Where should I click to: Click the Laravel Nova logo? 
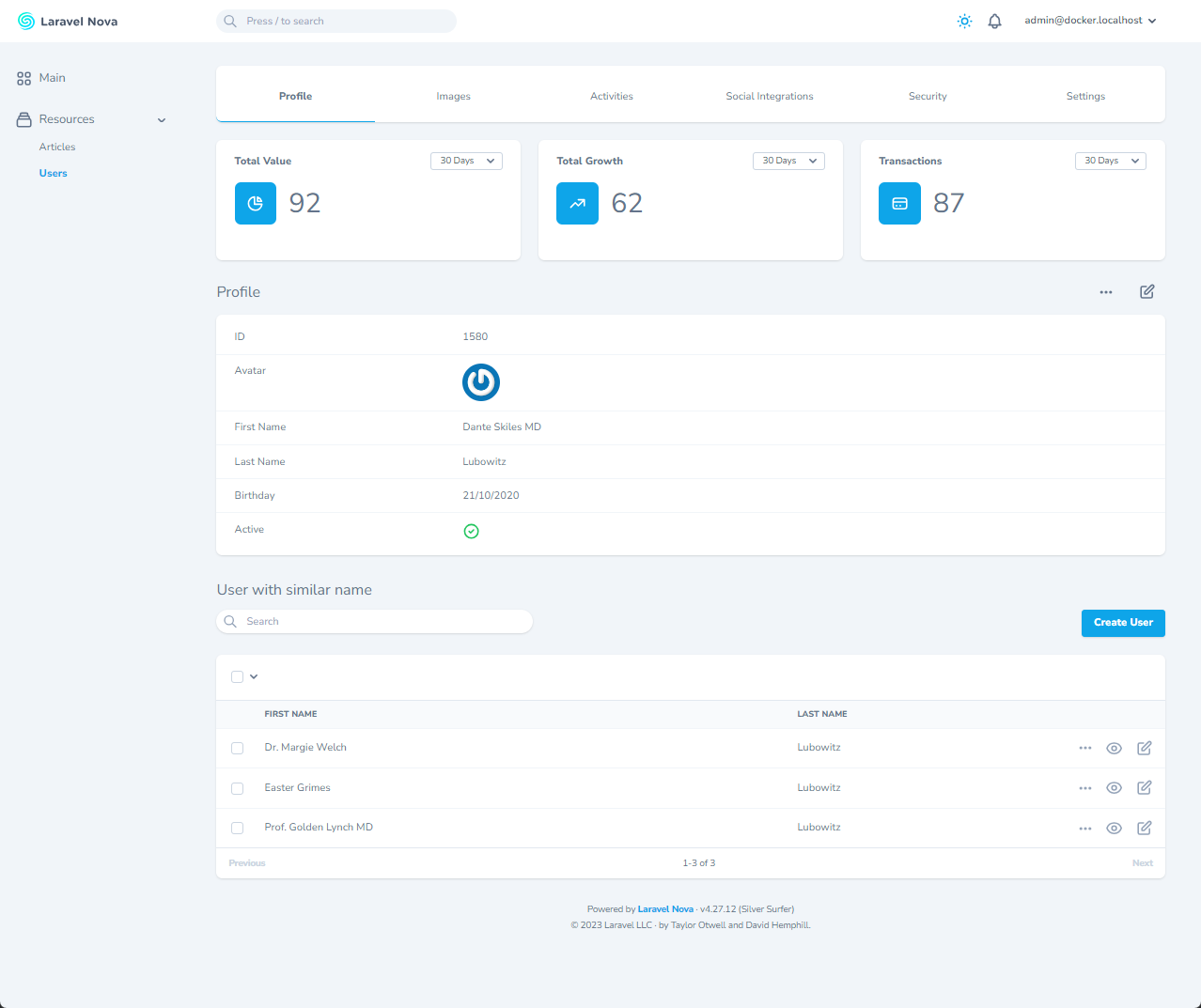pyautogui.click(x=67, y=20)
